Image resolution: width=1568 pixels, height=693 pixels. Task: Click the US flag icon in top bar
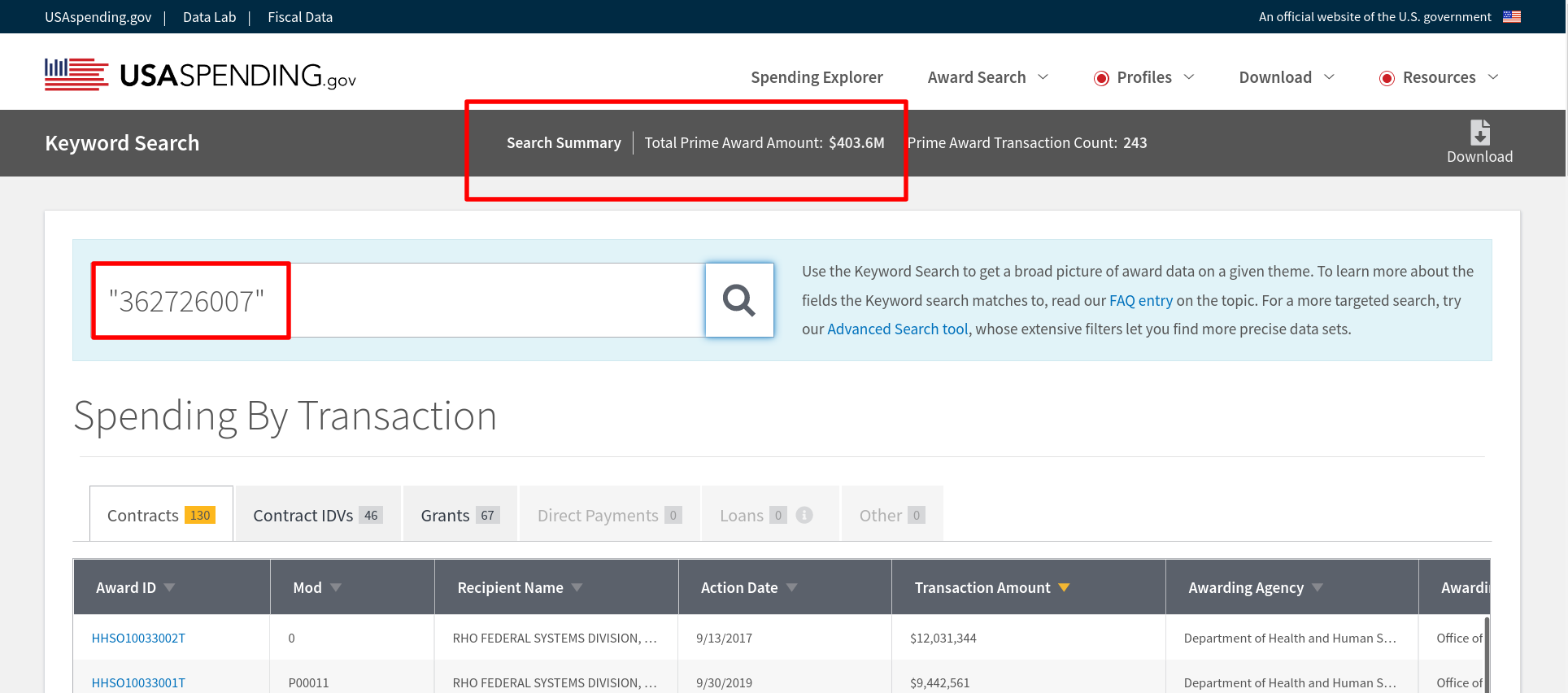(x=1512, y=16)
